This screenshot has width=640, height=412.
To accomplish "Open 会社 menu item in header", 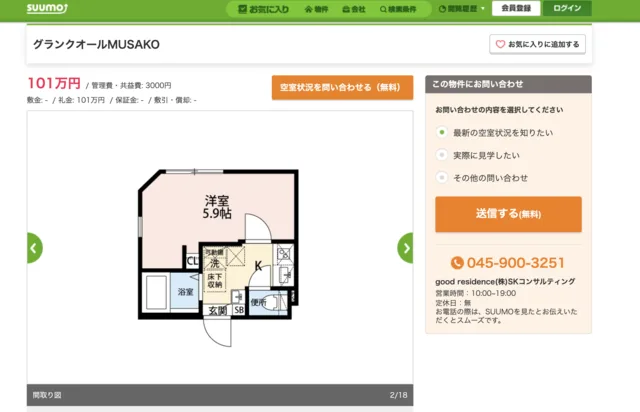I will 353,9.
